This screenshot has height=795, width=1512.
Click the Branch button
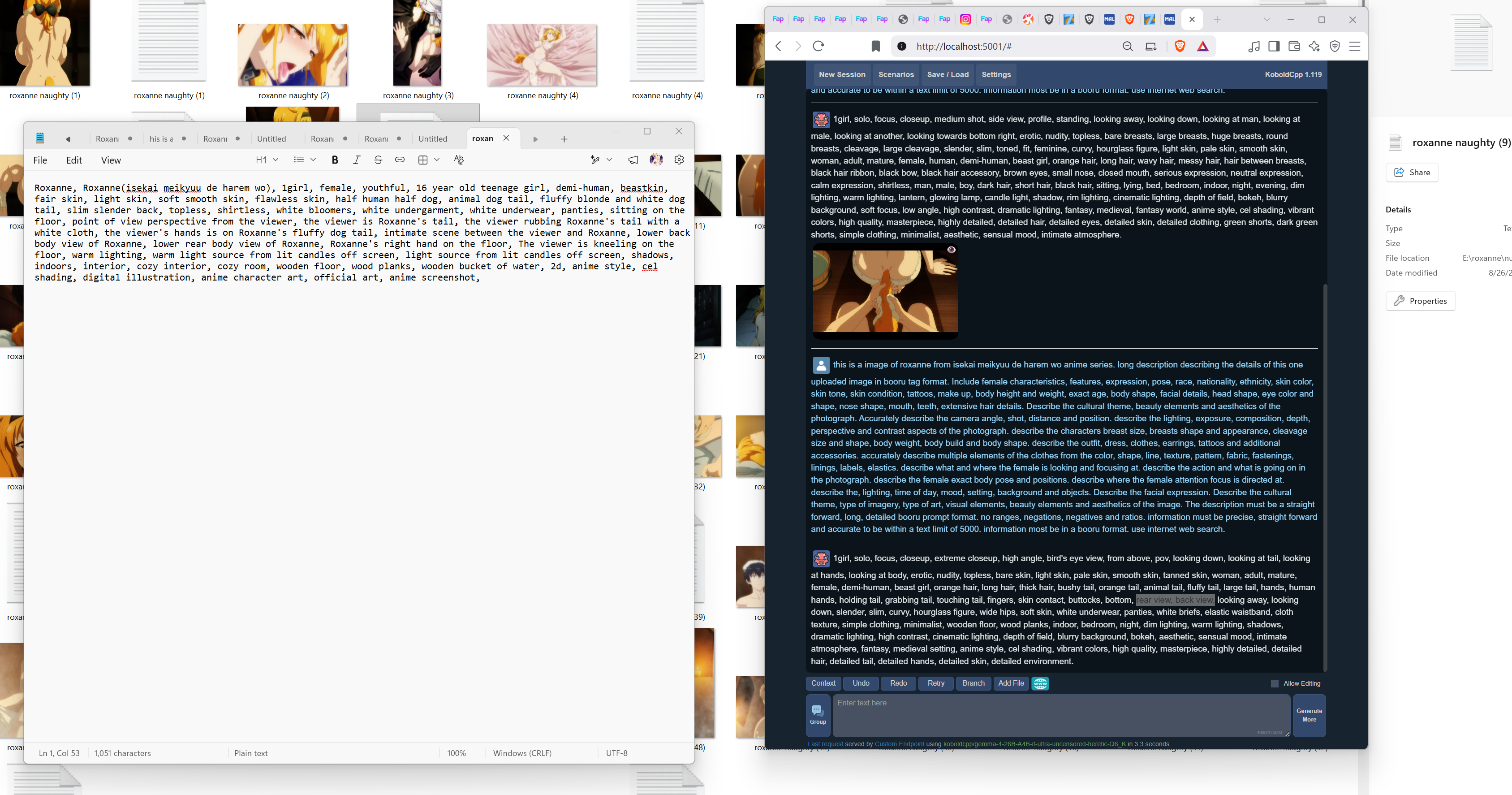click(974, 683)
